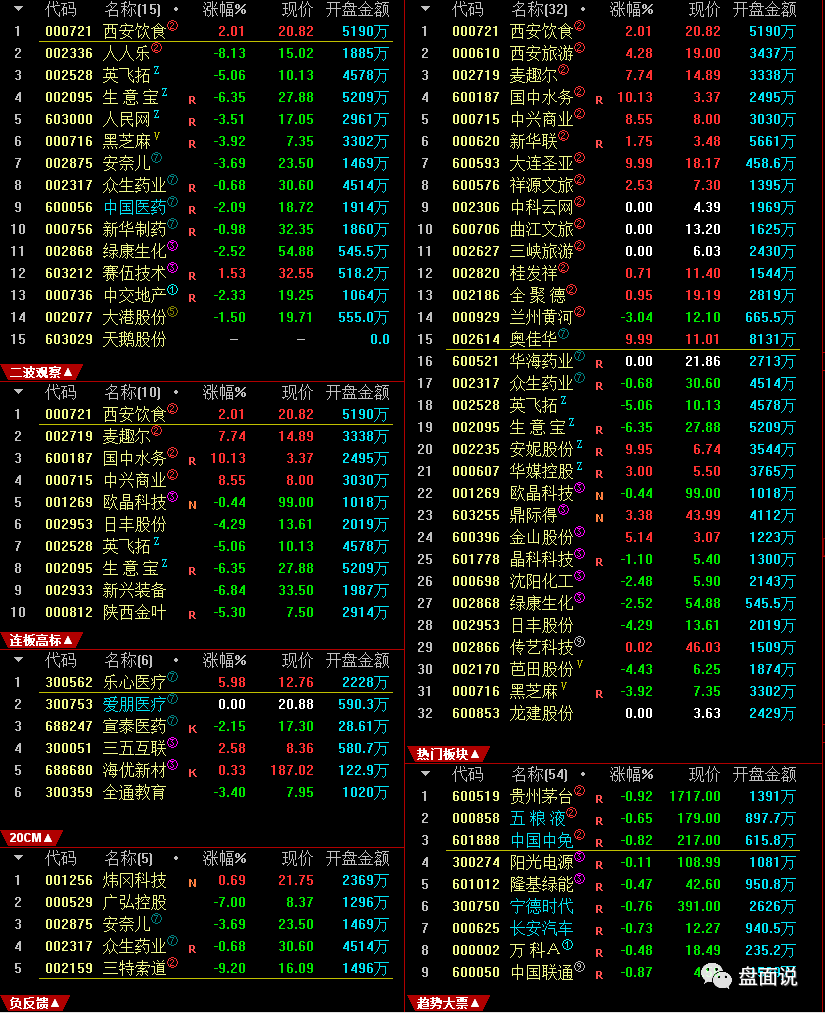825x1013 pixels.
Task: Click the N marker beside 炜冈科技
Action: (193, 883)
